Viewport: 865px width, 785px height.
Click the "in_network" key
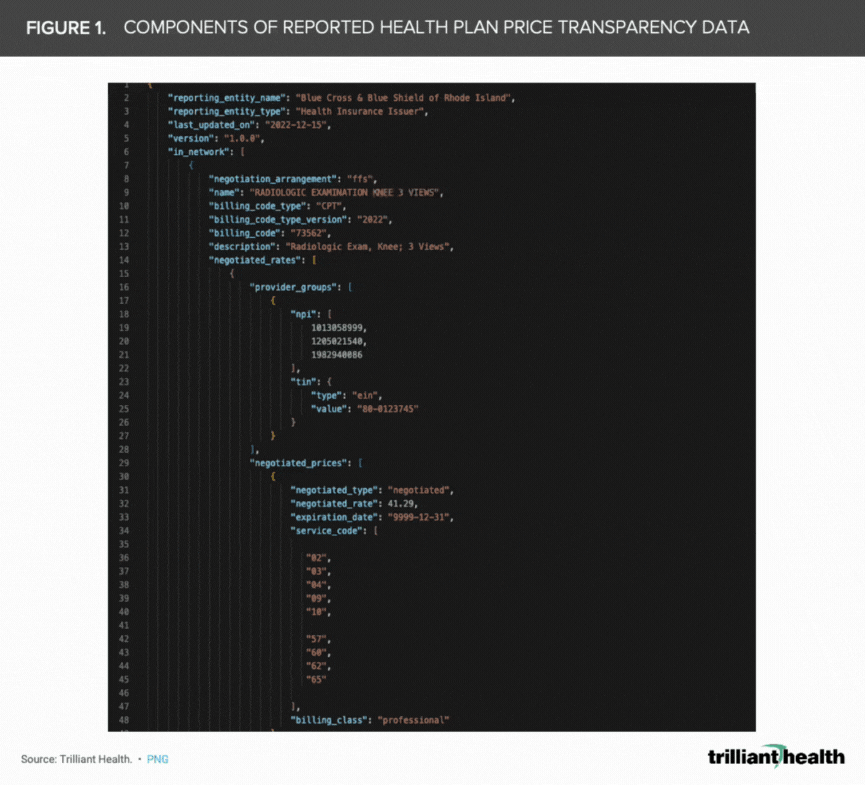[199, 152]
